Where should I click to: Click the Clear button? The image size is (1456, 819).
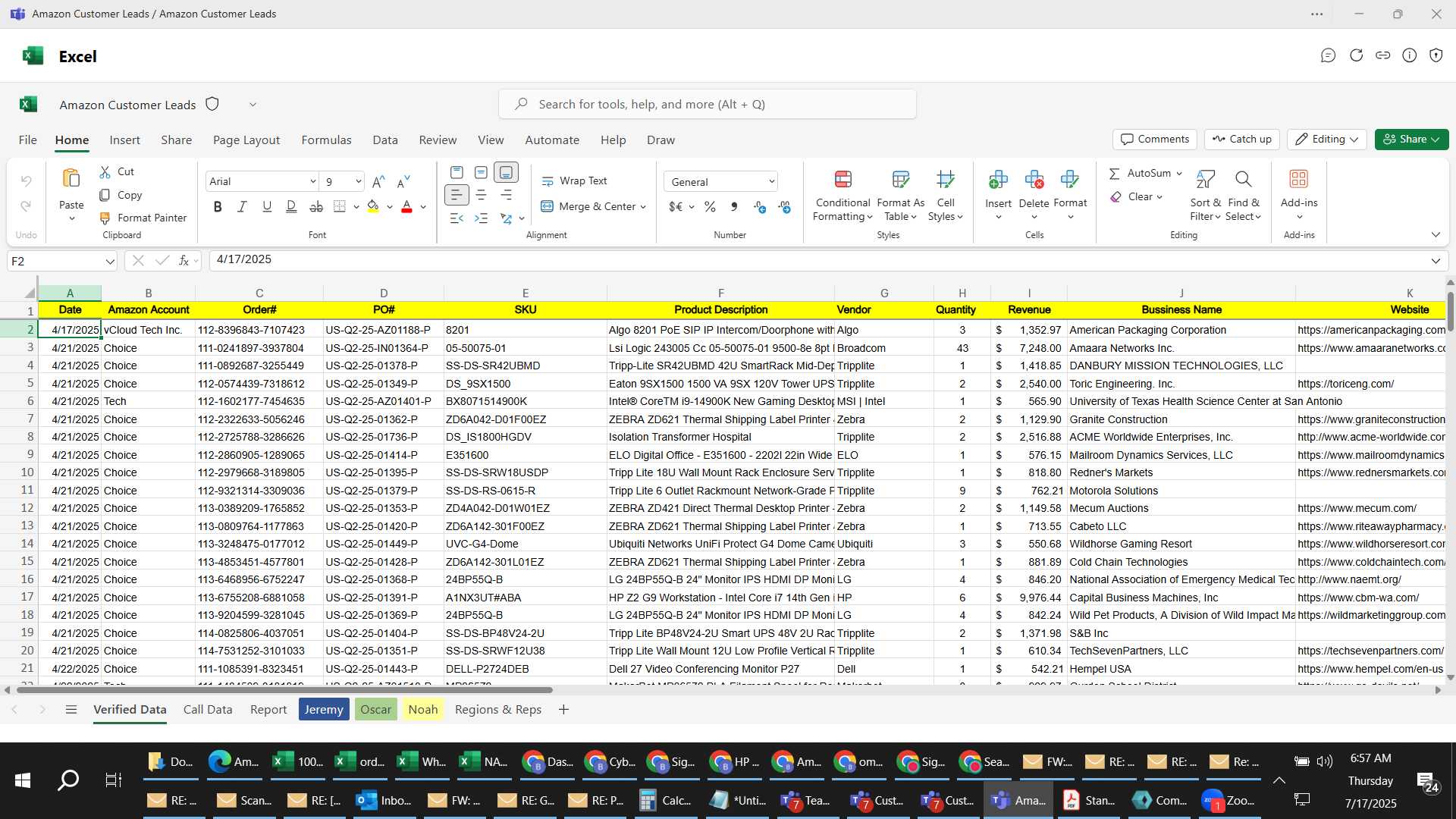coord(1135,197)
